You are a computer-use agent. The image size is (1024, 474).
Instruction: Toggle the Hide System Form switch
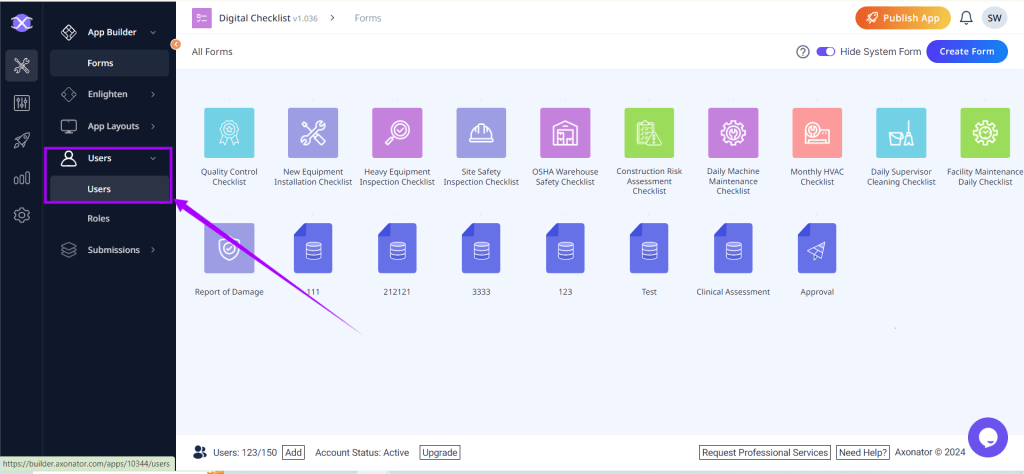point(826,52)
